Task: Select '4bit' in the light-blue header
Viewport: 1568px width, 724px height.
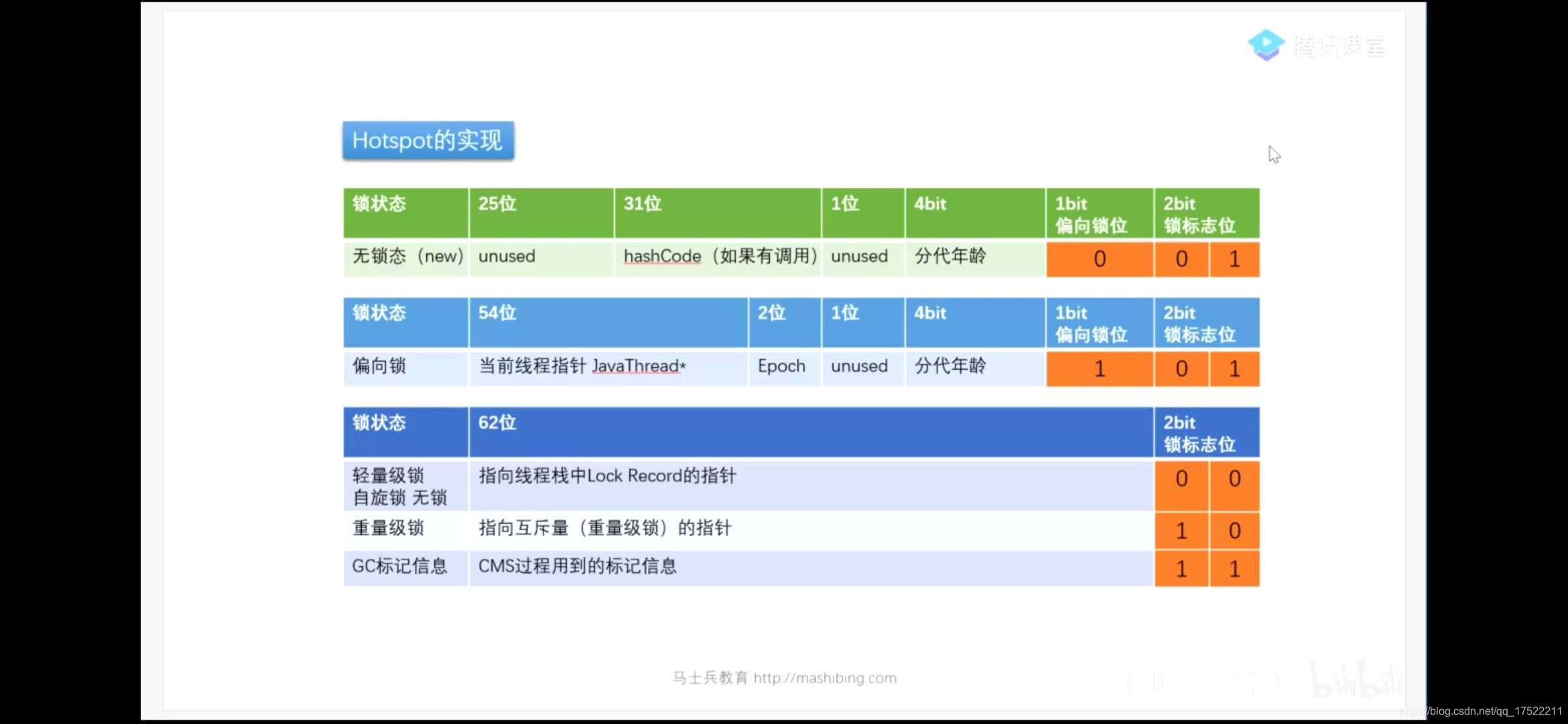Action: [x=975, y=322]
